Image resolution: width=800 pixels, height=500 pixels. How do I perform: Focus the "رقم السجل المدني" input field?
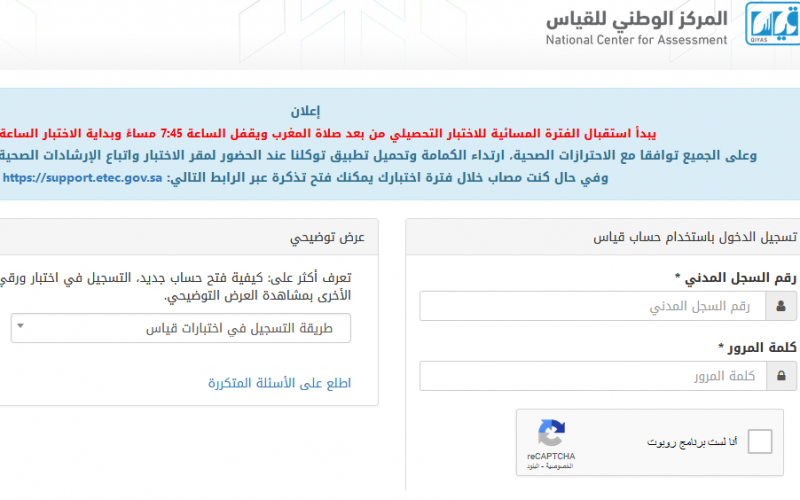(x=592, y=306)
